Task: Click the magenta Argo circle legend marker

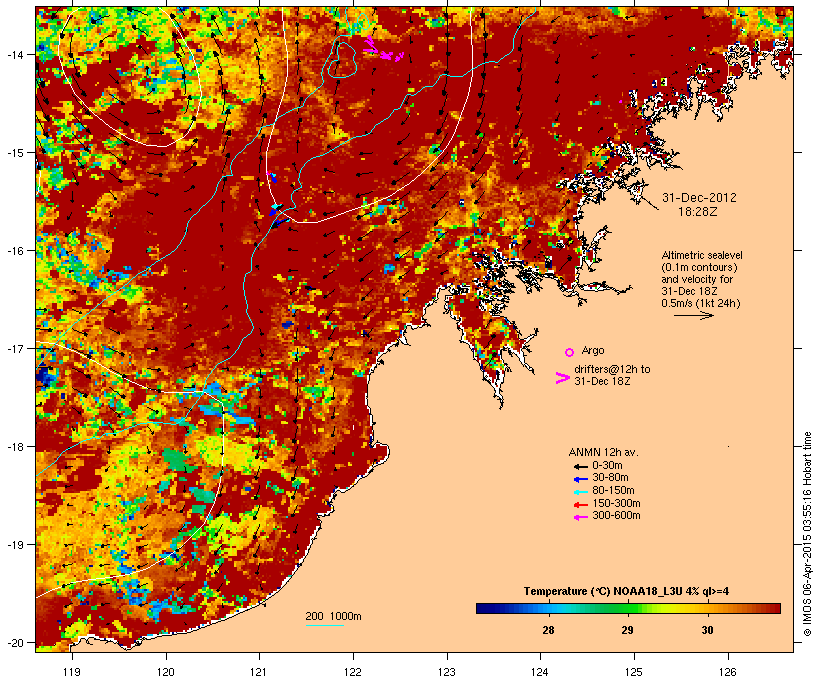Action: 569,353
